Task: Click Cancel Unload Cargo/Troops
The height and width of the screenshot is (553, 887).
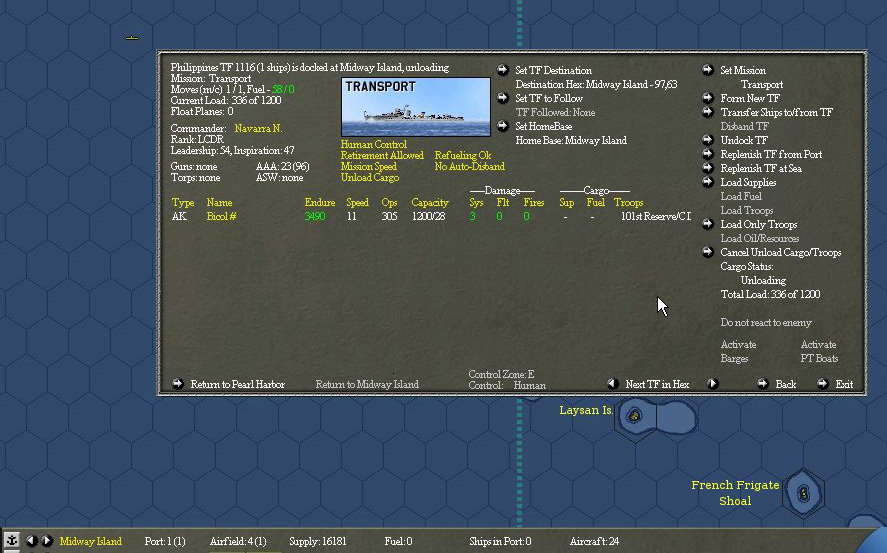Action: [x=781, y=252]
